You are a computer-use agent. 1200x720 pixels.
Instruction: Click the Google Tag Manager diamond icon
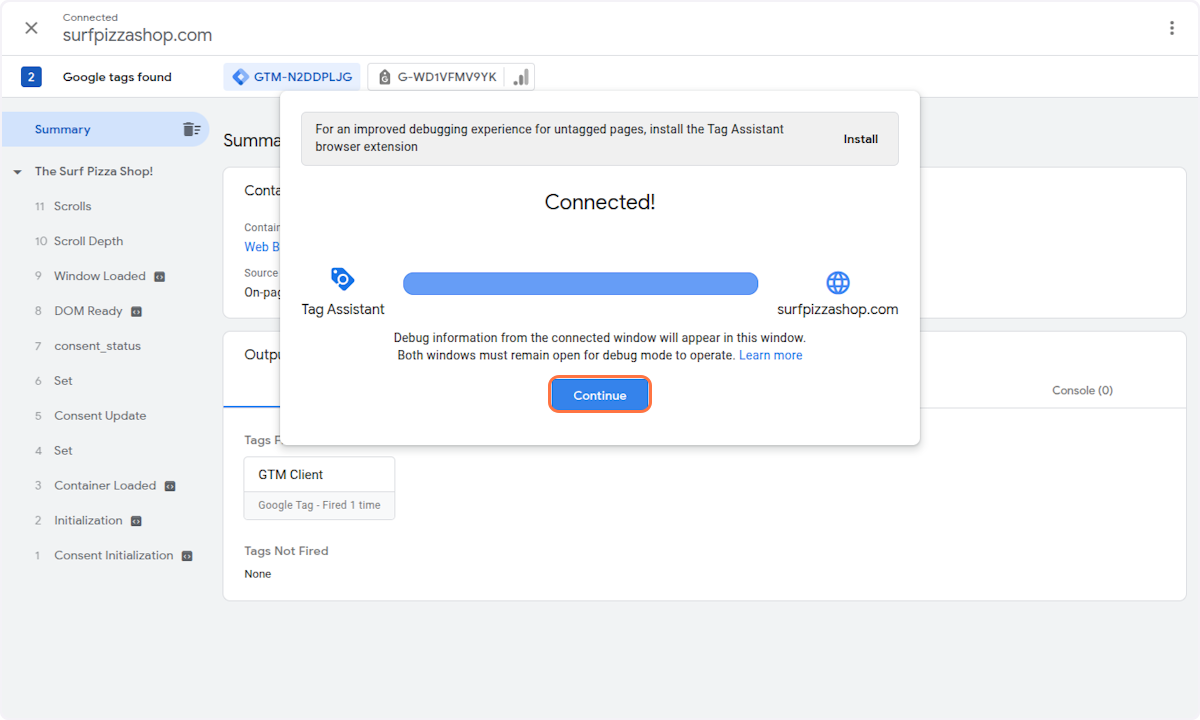pyautogui.click(x=240, y=77)
